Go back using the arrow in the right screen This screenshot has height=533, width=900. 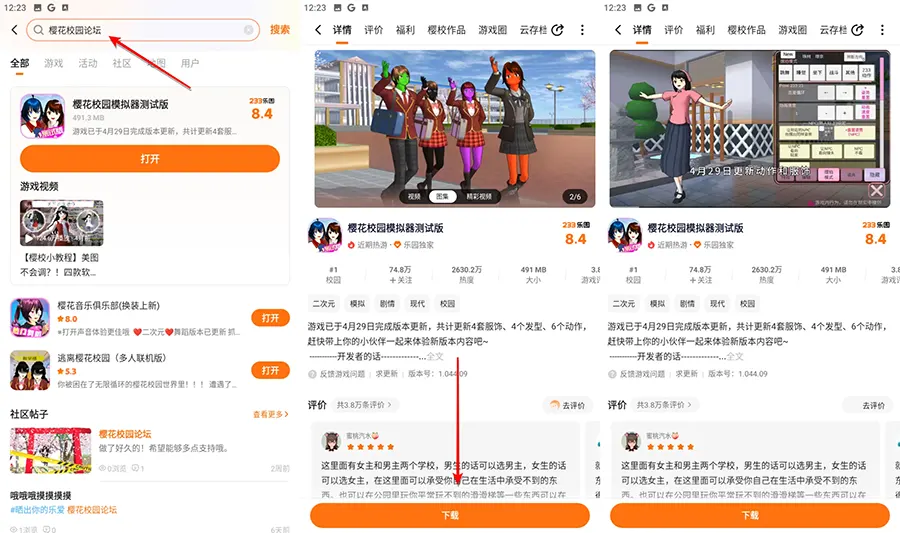tap(618, 30)
